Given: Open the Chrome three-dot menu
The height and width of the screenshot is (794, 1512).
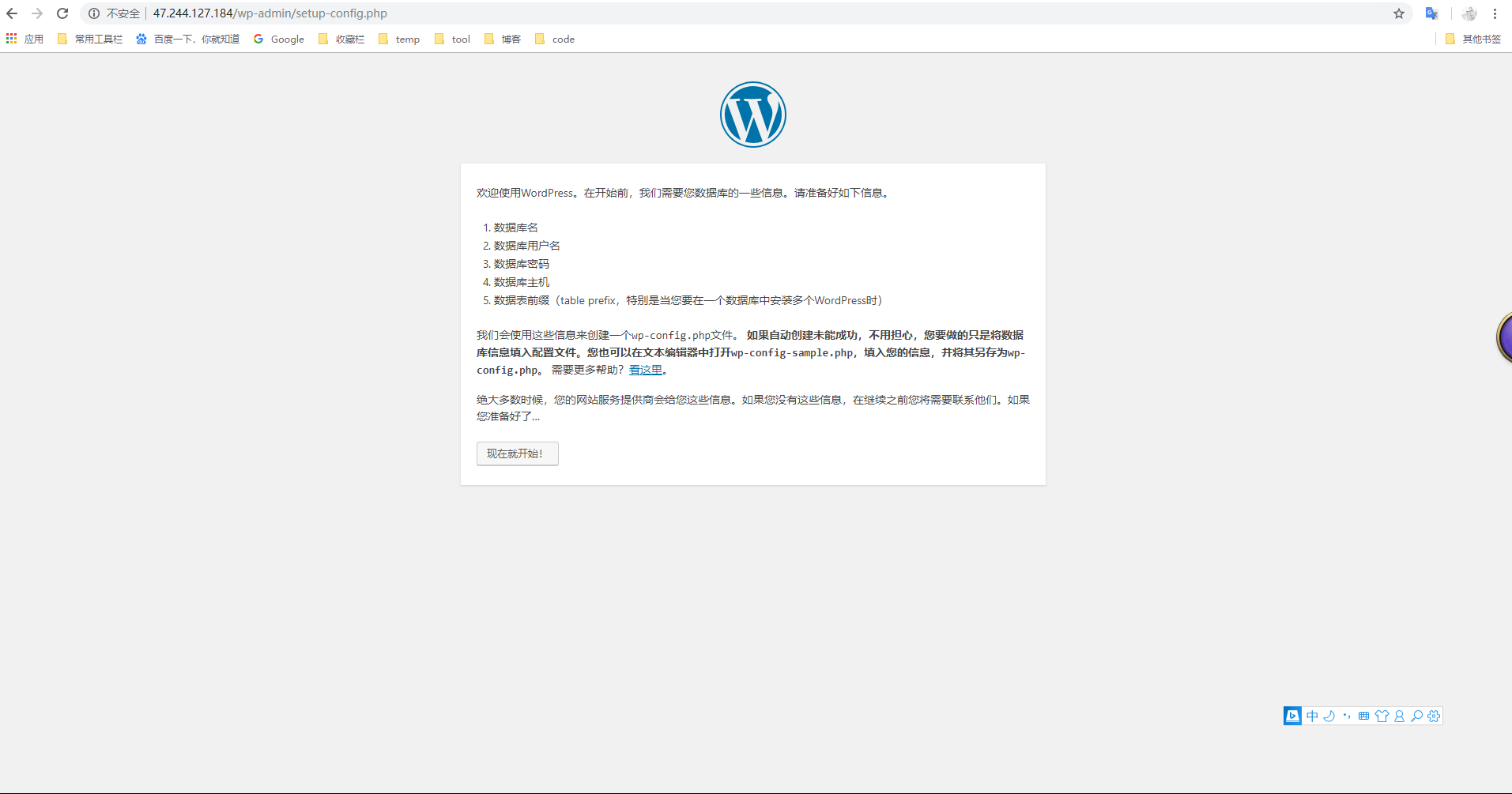Looking at the screenshot, I should coord(1495,13).
